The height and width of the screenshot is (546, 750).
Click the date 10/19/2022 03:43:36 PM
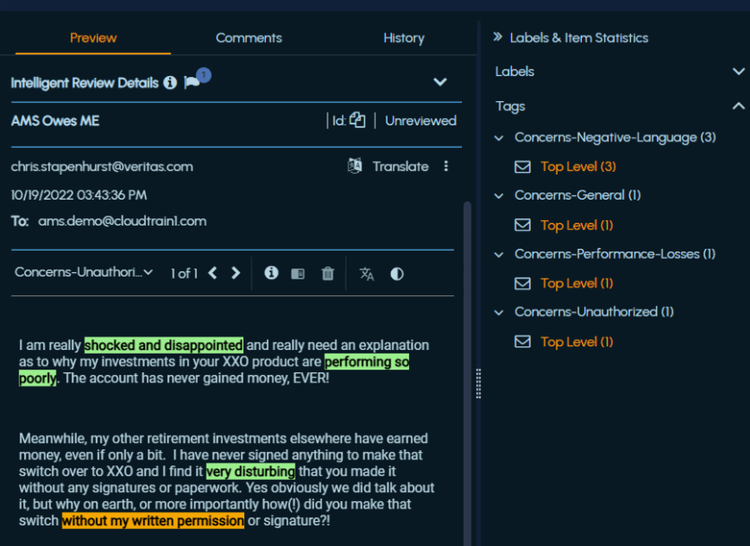[79, 195]
